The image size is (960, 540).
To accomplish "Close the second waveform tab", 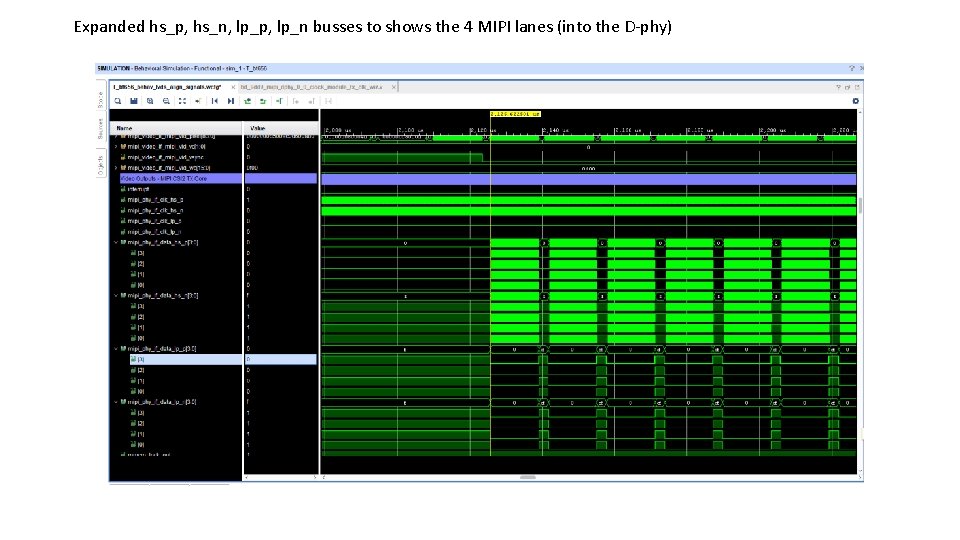I will [394, 87].
